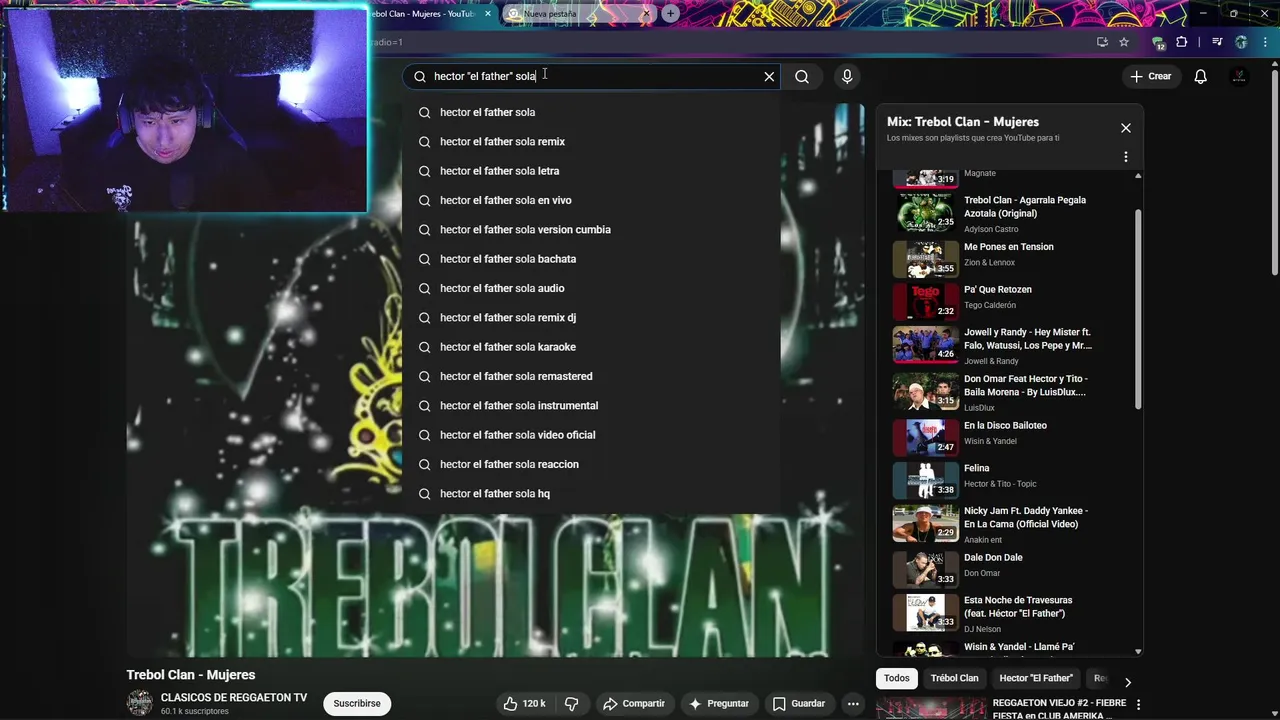The width and height of the screenshot is (1280, 720).
Task: Choose suggestion "hector el father sola karaoke"
Action: [x=591, y=347]
